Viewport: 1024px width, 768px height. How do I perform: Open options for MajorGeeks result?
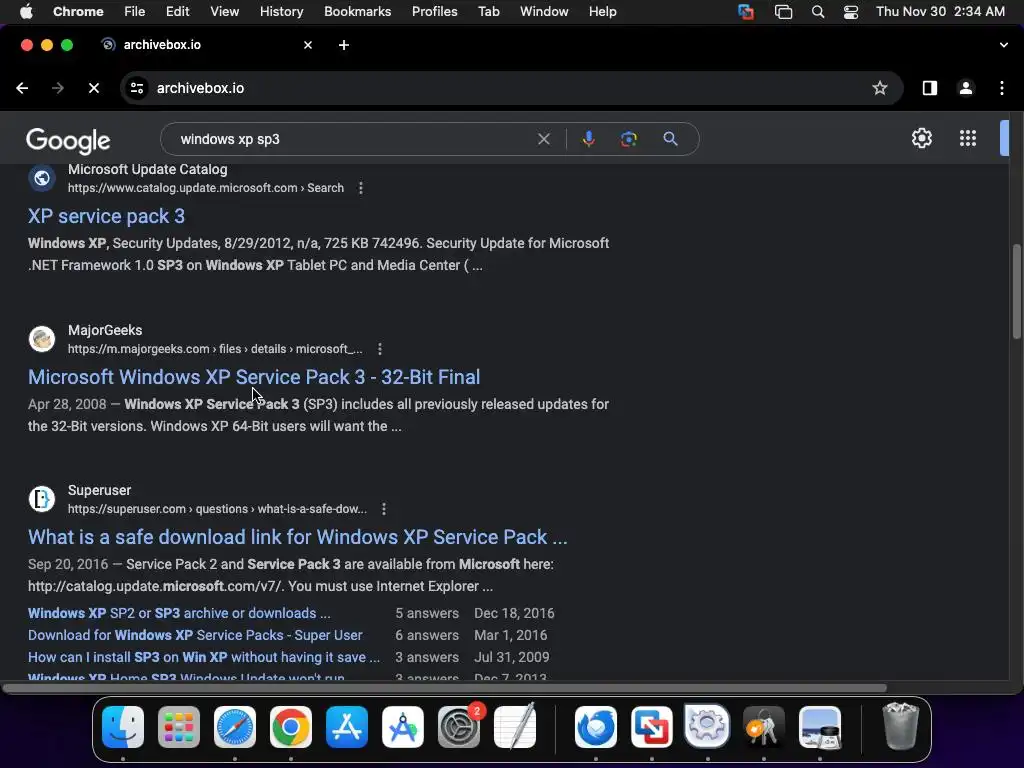(x=379, y=349)
